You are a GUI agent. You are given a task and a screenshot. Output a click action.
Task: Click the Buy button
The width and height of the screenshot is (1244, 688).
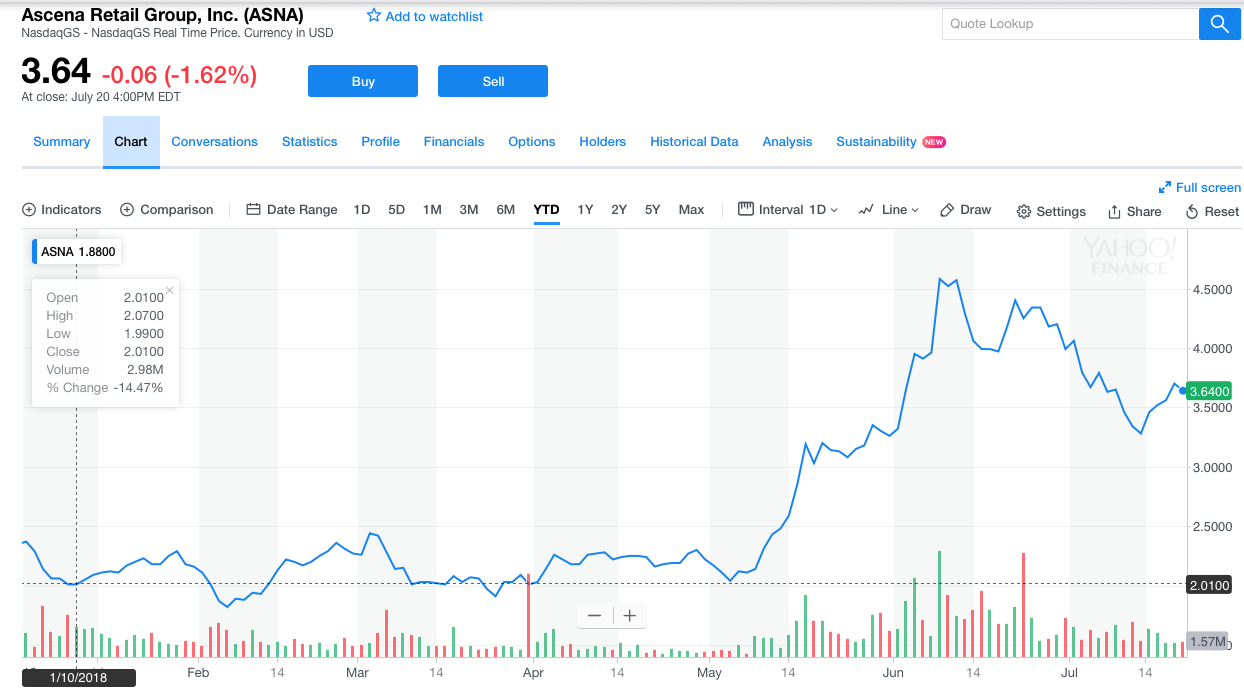point(363,81)
